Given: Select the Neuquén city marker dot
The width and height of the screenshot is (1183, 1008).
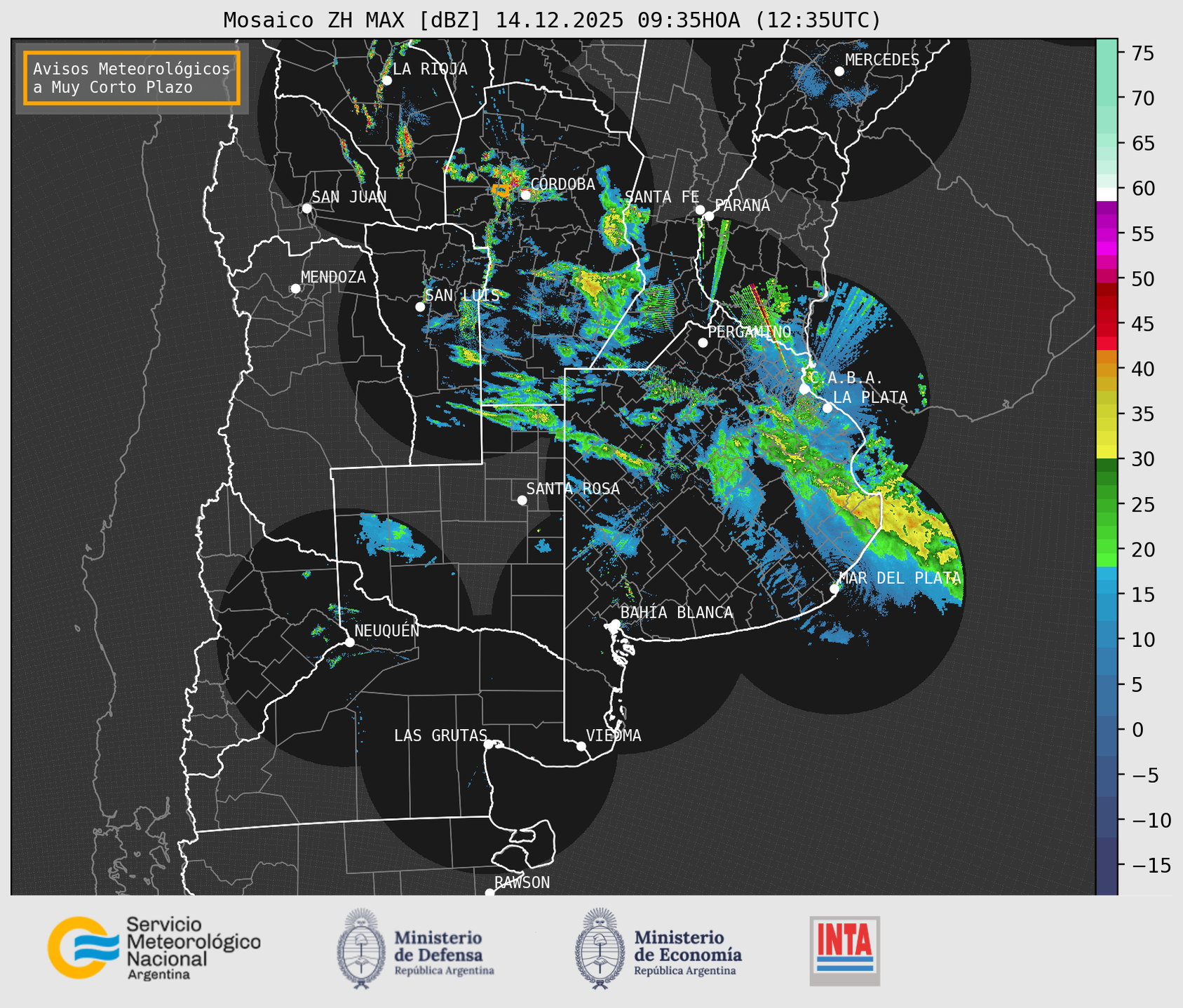Looking at the screenshot, I should [349, 642].
